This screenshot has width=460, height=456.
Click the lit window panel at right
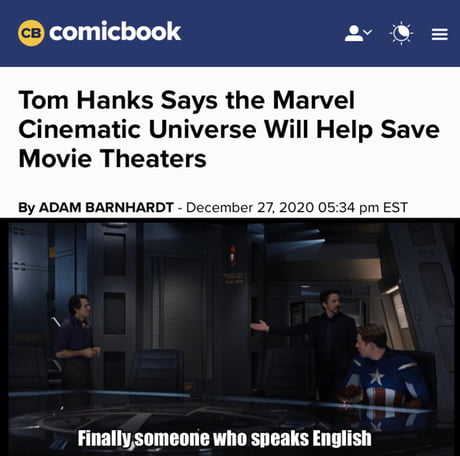400,310
